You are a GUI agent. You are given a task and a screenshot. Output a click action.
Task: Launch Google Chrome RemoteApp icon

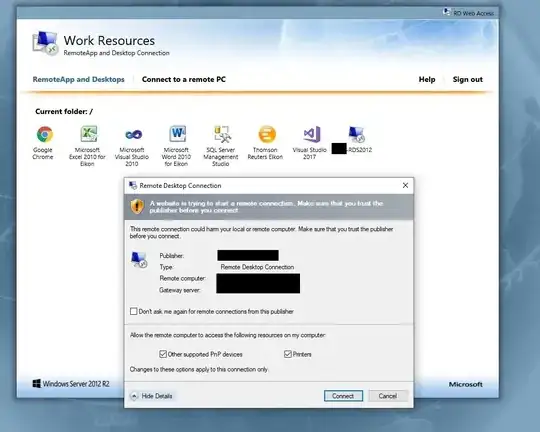[x=45, y=134]
